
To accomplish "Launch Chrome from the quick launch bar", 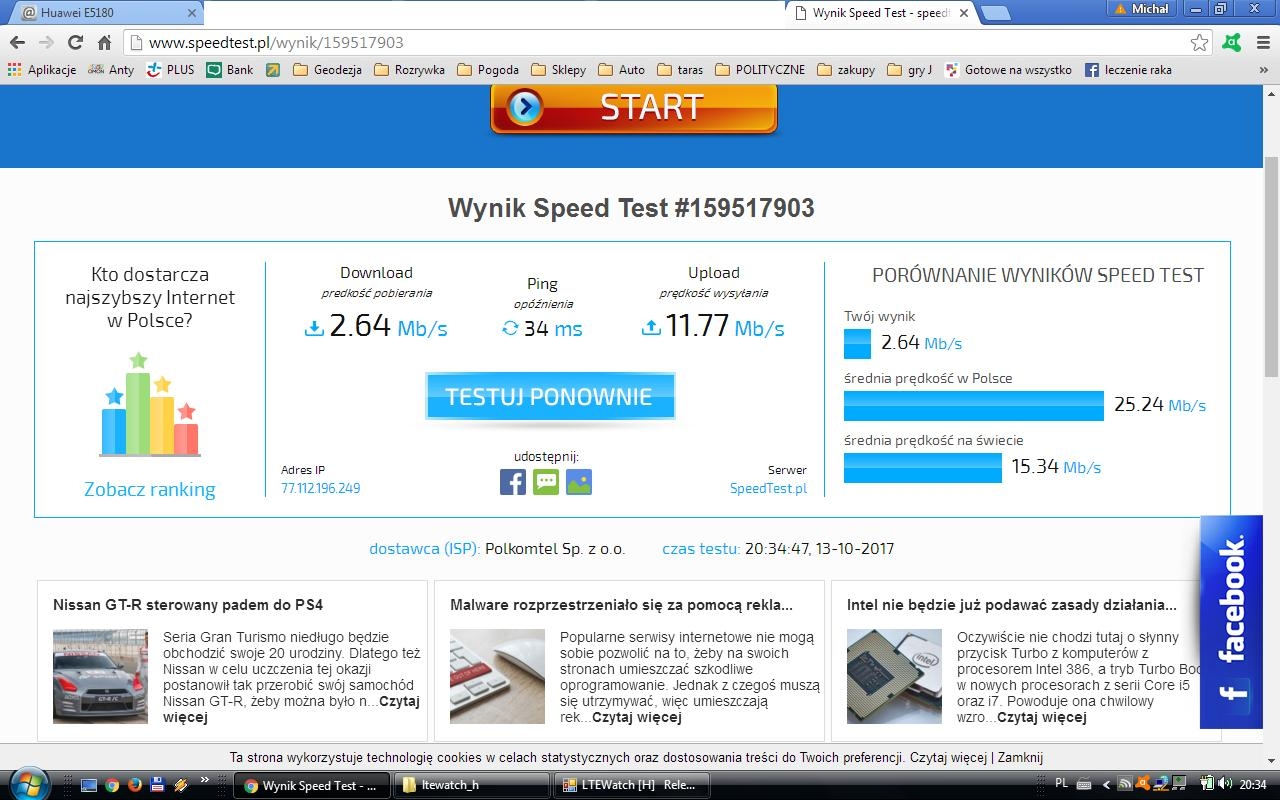I will 112,785.
